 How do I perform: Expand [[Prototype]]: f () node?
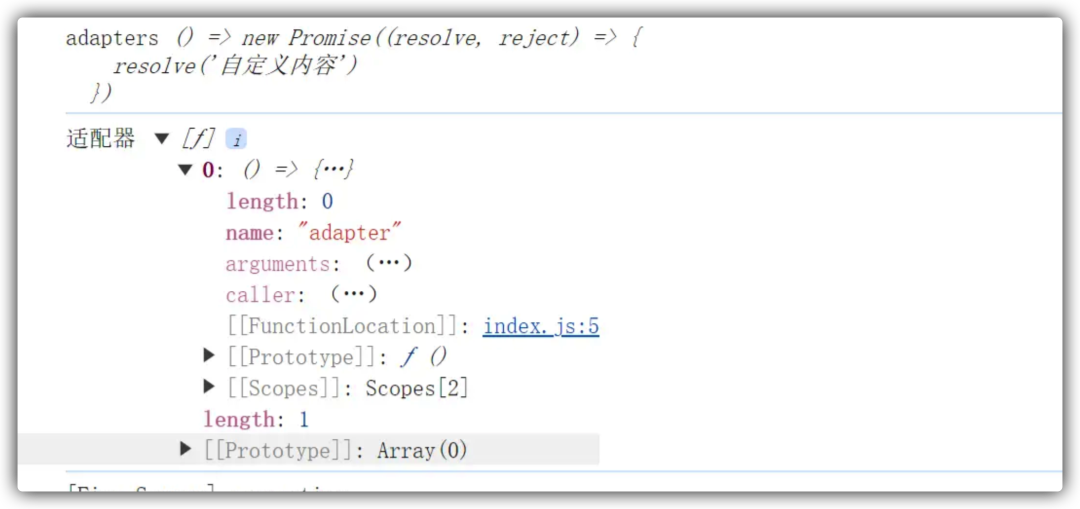pyautogui.click(x=210, y=356)
